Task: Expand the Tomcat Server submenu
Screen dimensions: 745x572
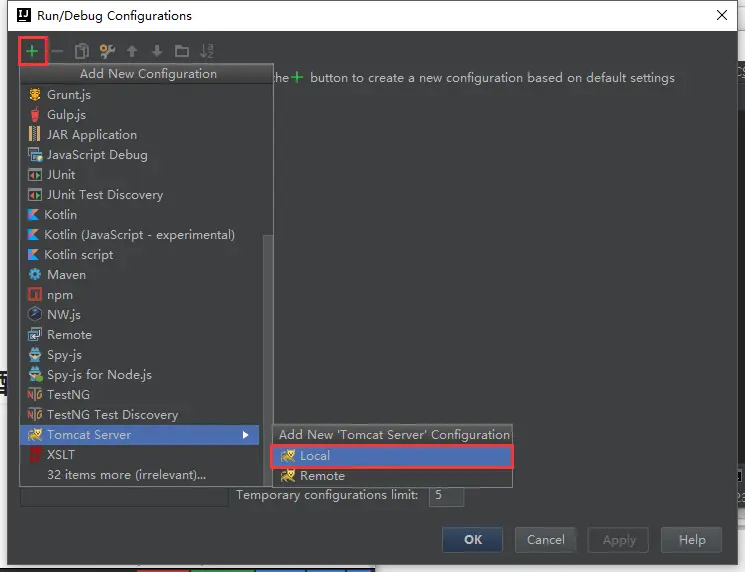Action: (140, 435)
